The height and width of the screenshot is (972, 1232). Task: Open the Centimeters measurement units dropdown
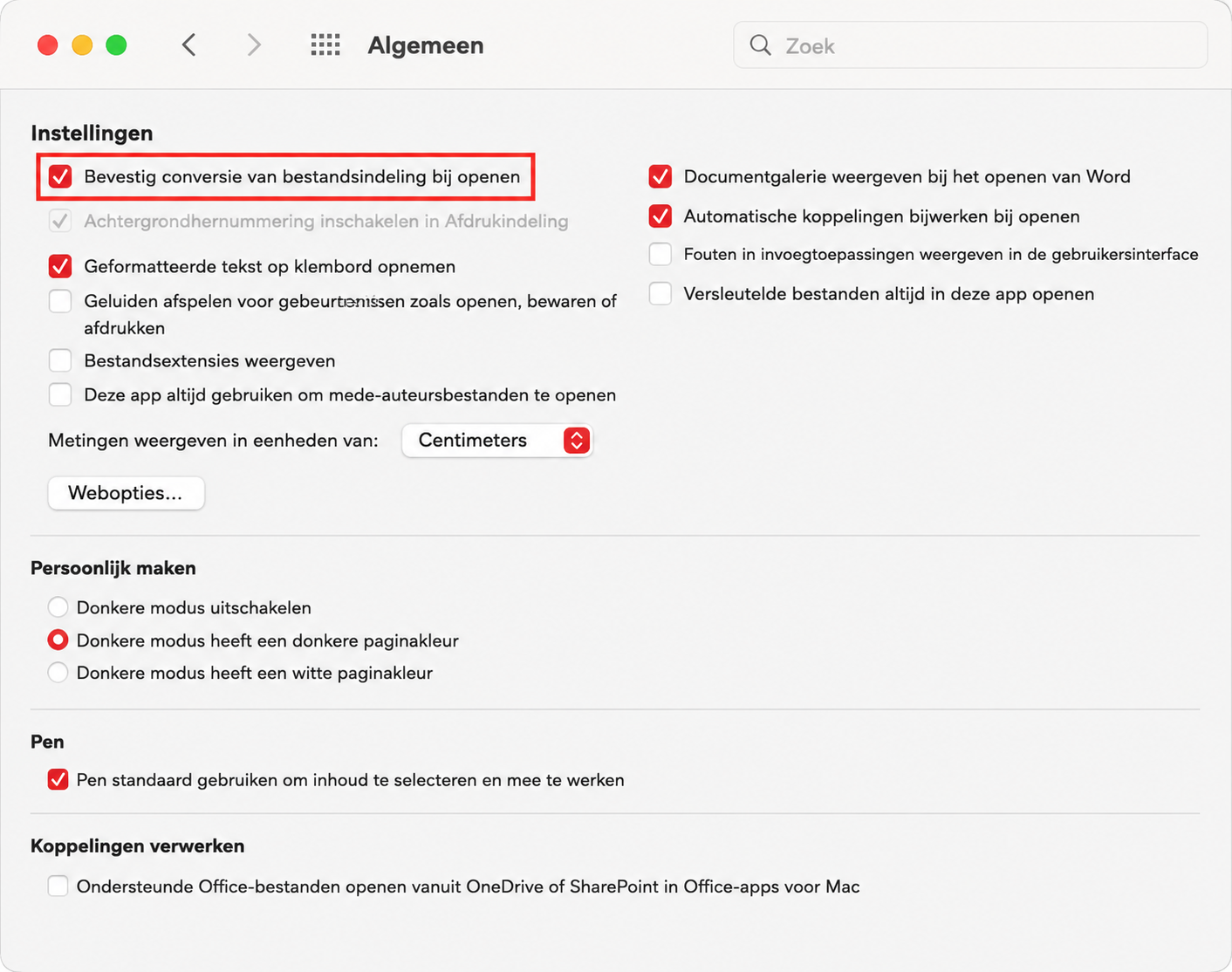coord(497,441)
